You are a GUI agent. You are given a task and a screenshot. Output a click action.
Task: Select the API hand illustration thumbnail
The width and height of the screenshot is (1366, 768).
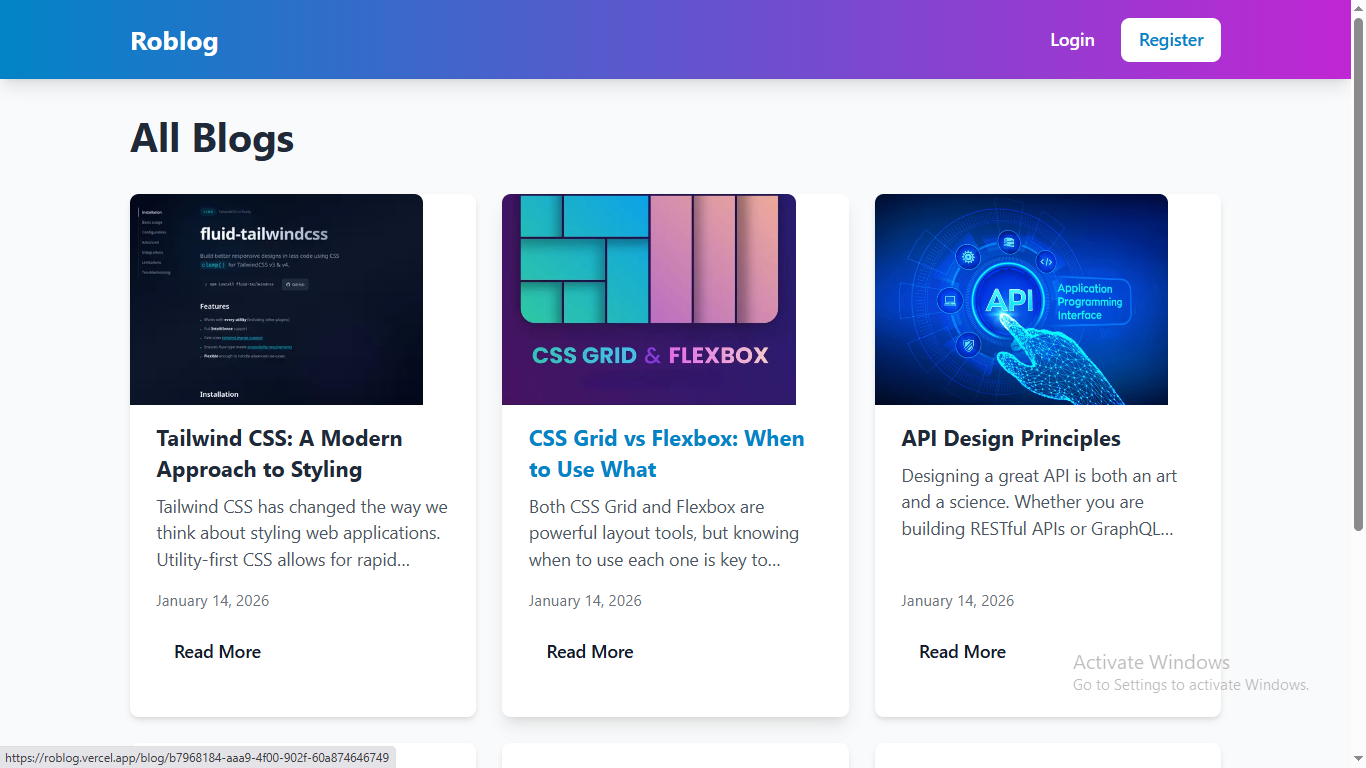[1021, 299]
